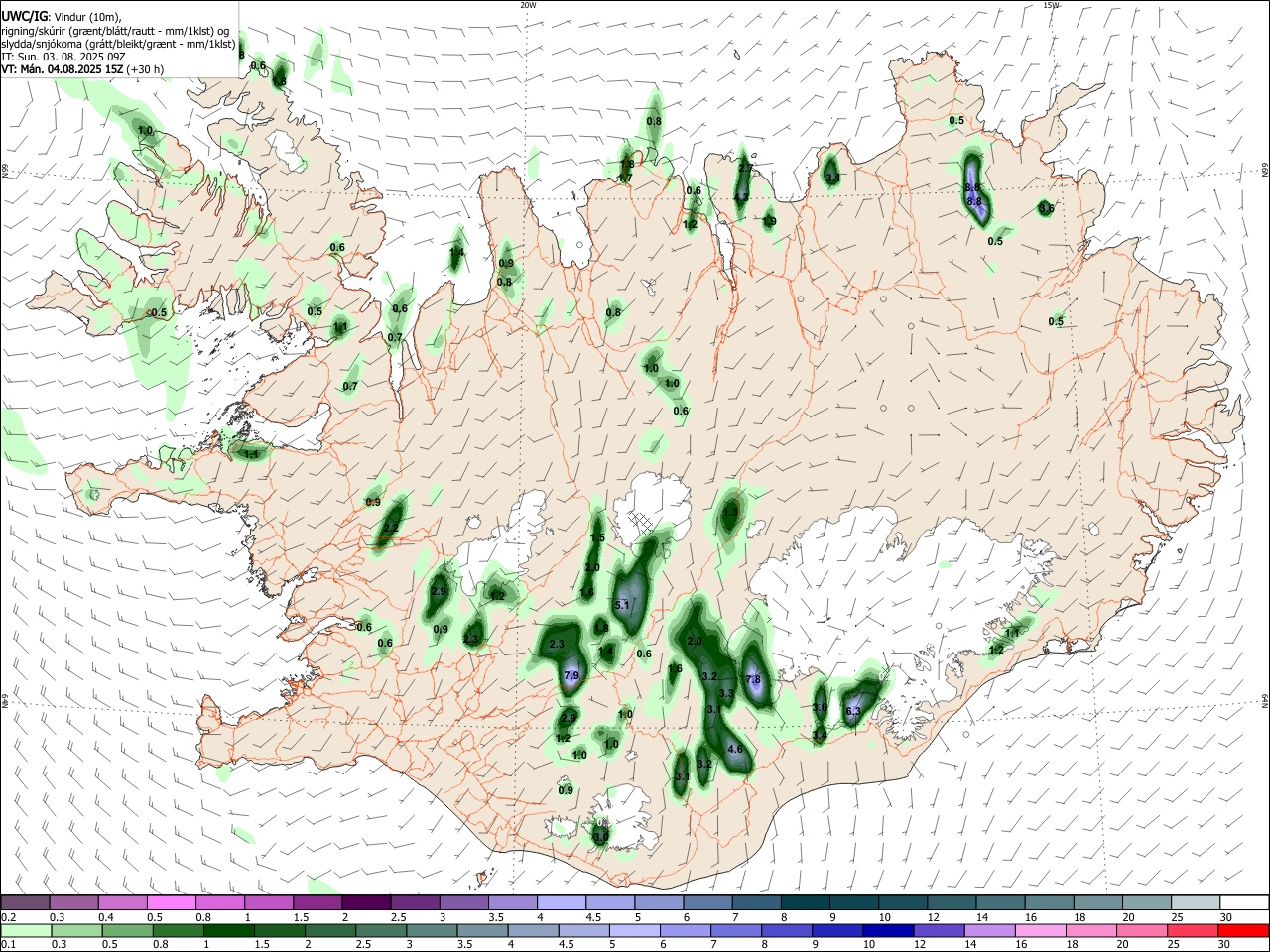Click the 'IT: Sun. 03. 08. 2025 09Z' line
Screen dimensions: 1270x952
coord(63,57)
